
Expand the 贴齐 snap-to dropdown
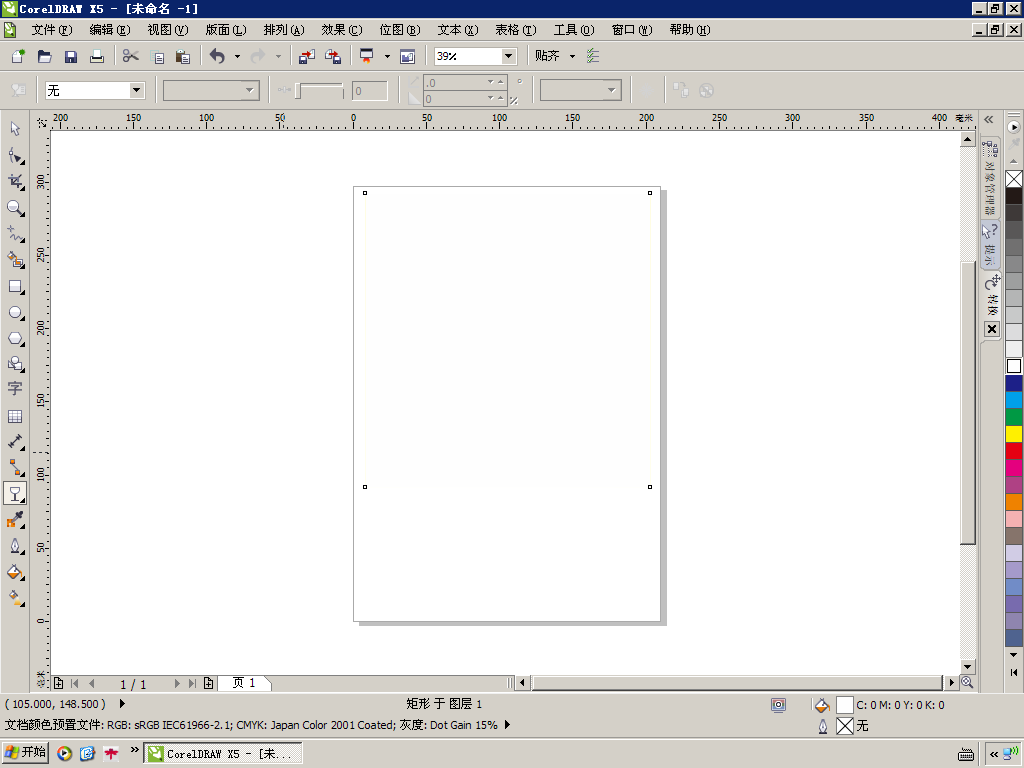tap(572, 56)
